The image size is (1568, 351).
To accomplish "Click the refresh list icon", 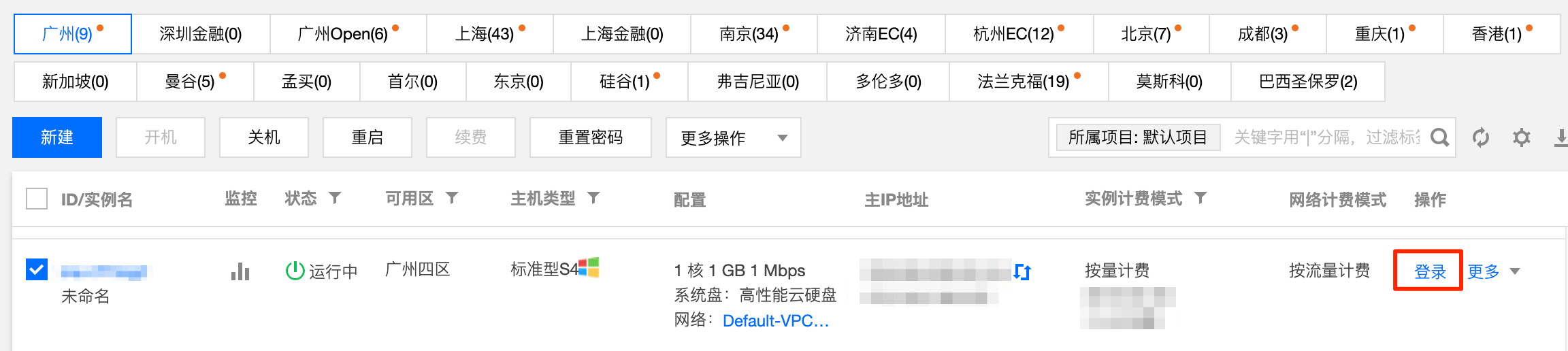I will coord(1481,138).
